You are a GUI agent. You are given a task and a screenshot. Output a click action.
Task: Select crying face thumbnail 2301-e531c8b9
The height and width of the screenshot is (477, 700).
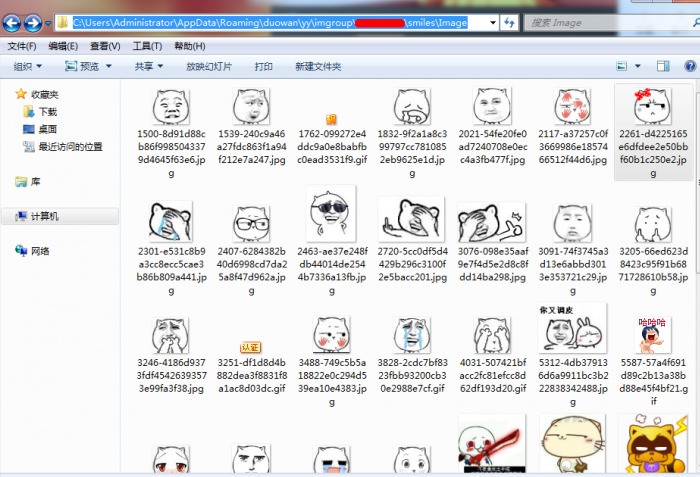171,222
